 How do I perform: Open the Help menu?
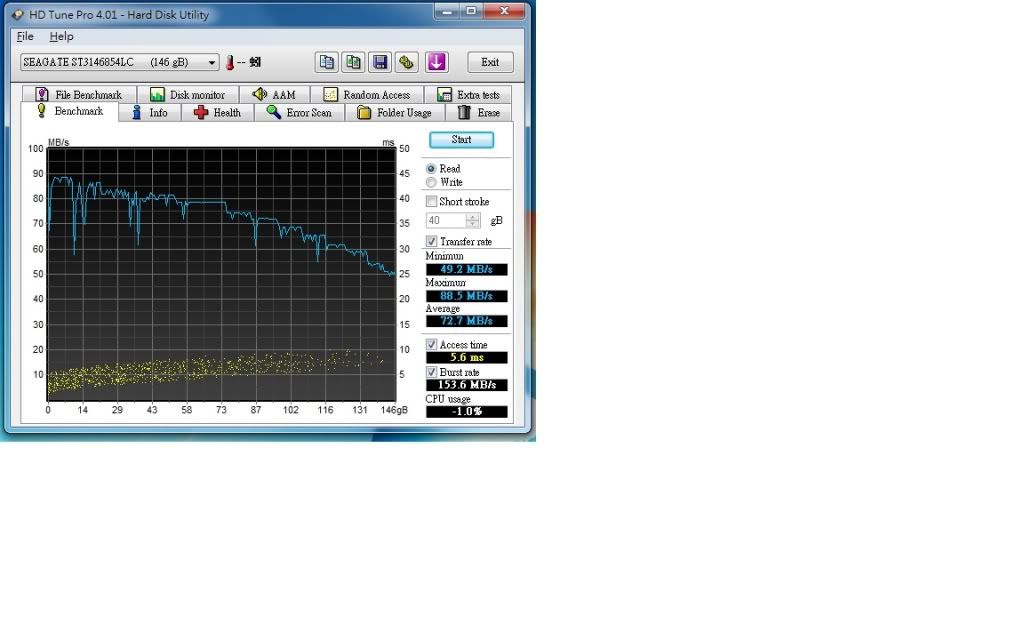[x=61, y=37]
